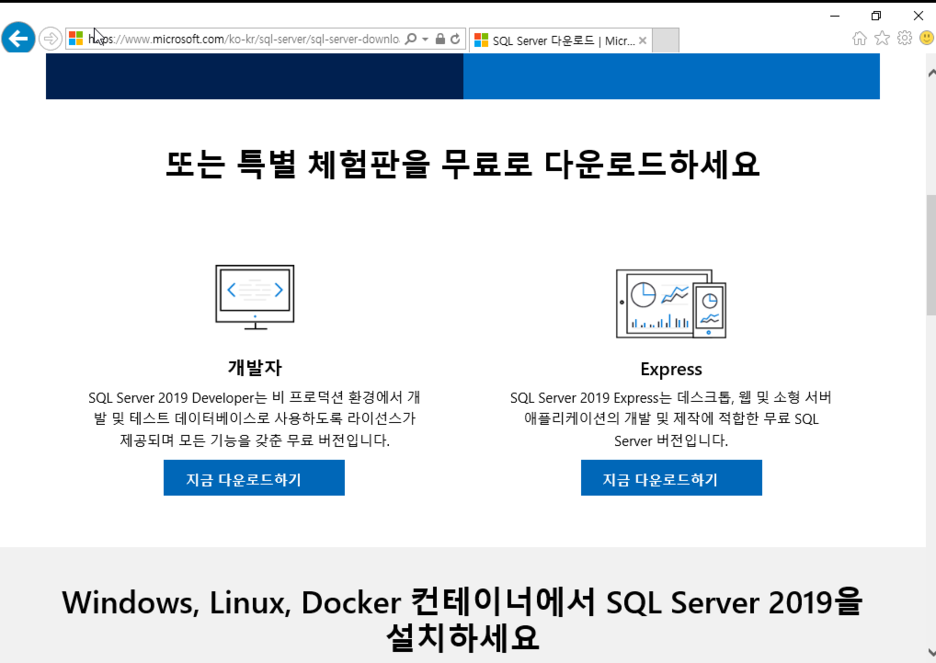This screenshot has width=936, height=663.
Task: Click the scrollbar down arrow
Action: 931,652
